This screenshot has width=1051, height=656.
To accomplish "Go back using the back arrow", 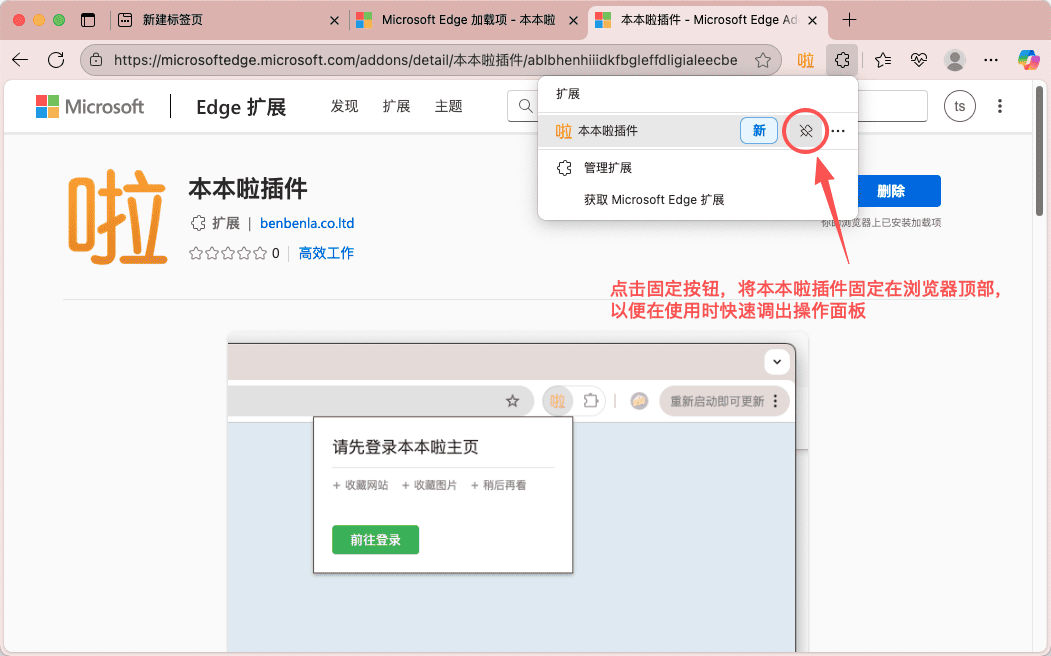I will [20, 60].
